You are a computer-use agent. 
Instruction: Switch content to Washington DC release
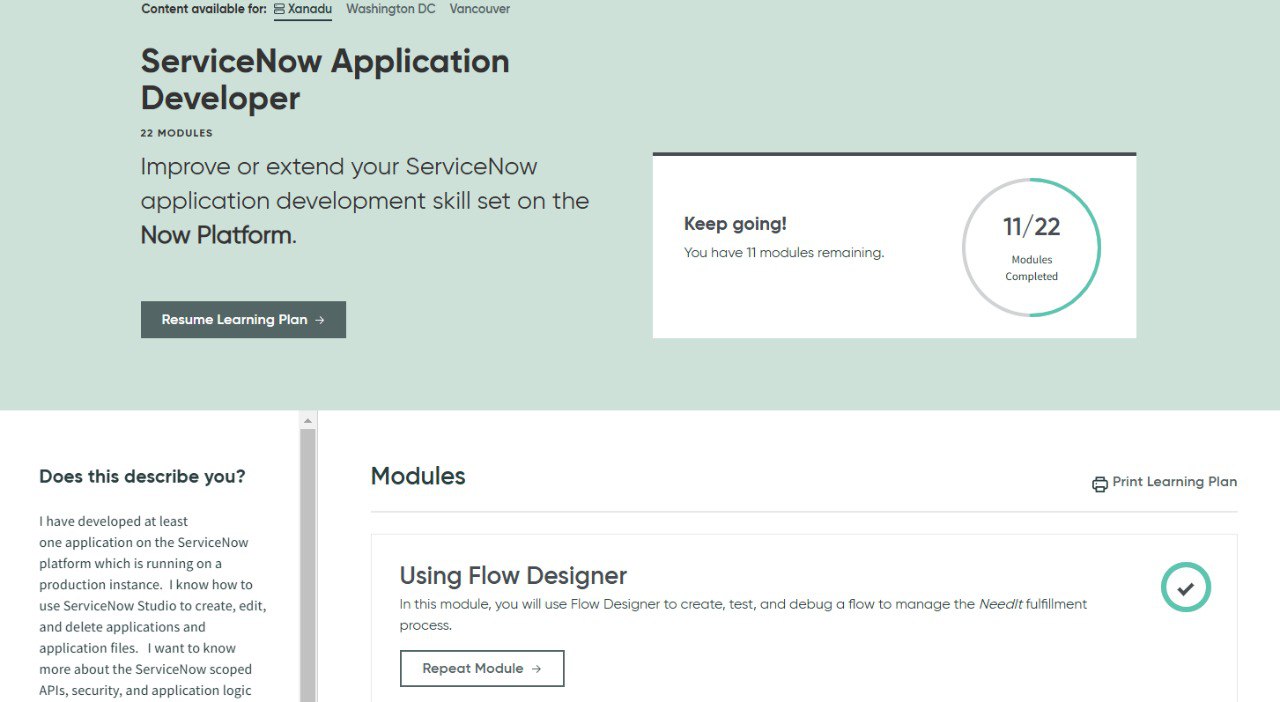(390, 9)
